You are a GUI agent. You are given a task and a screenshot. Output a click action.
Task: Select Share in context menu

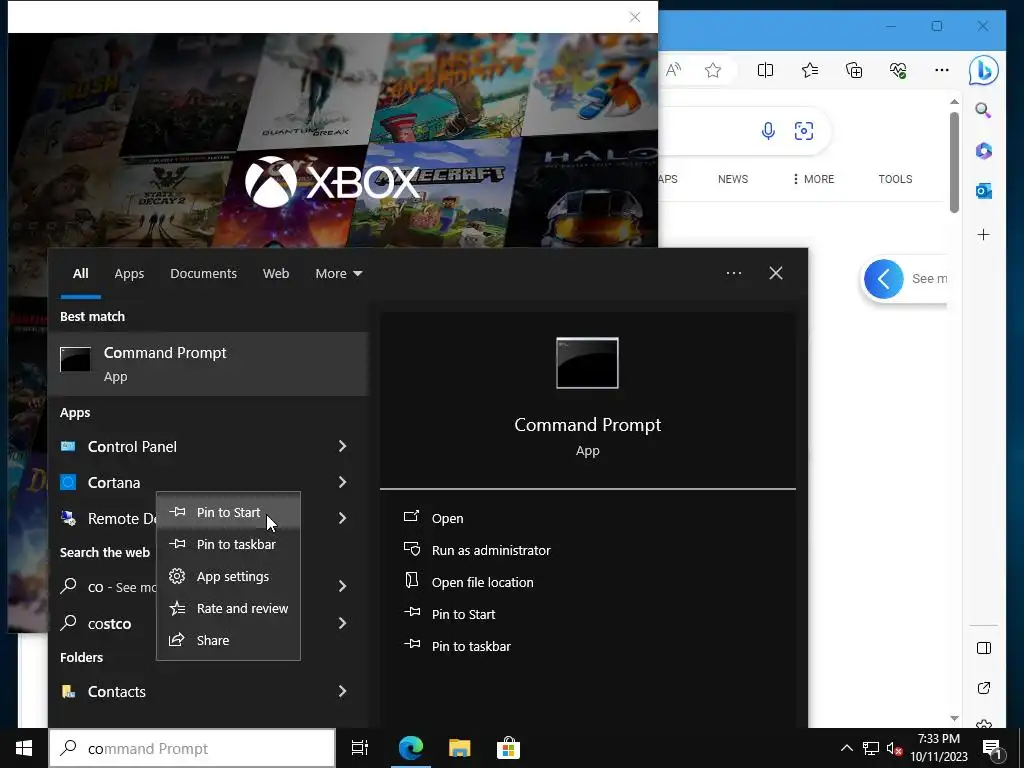(x=228, y=641)
